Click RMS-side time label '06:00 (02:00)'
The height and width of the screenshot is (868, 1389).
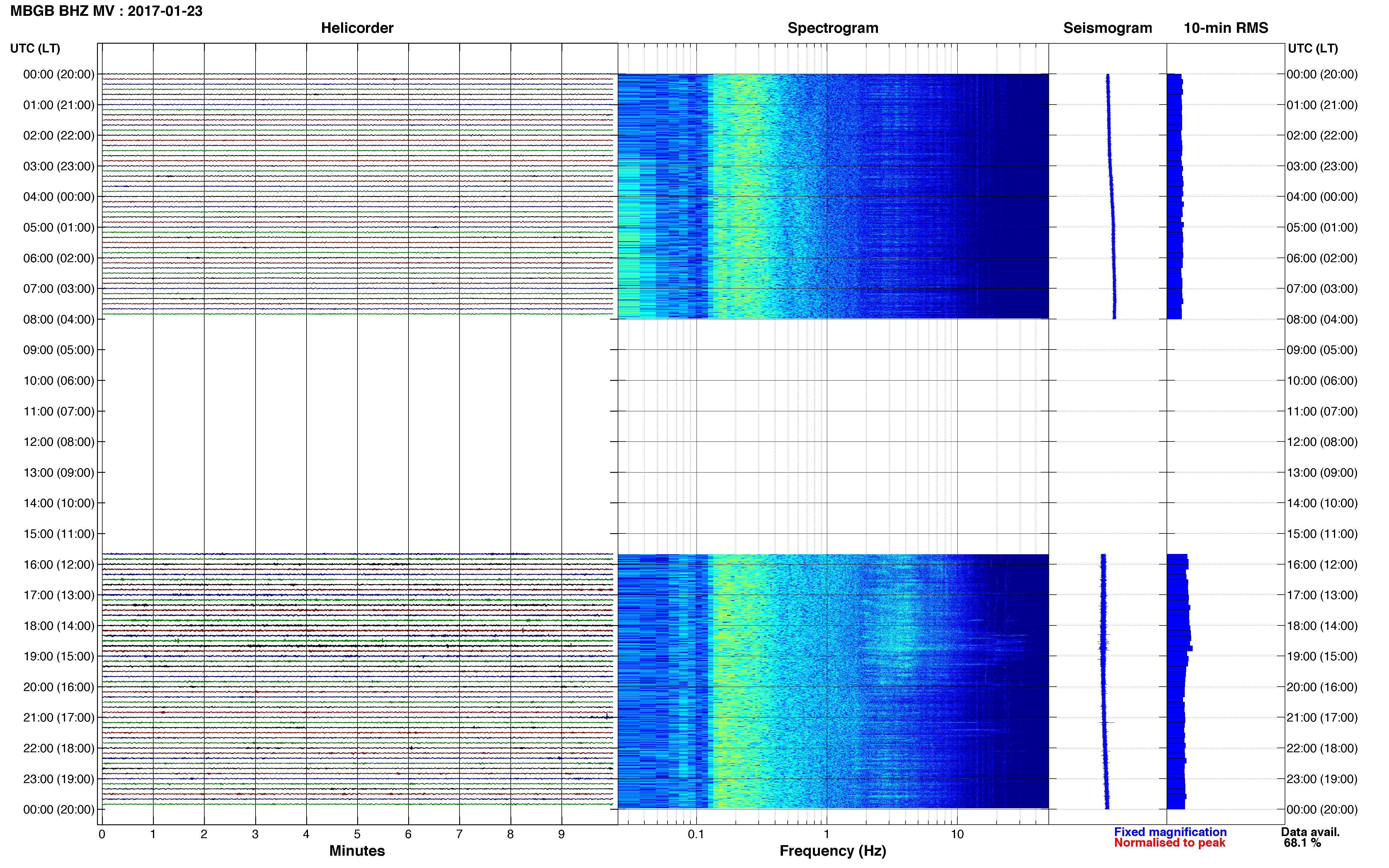pos(1322,258)
